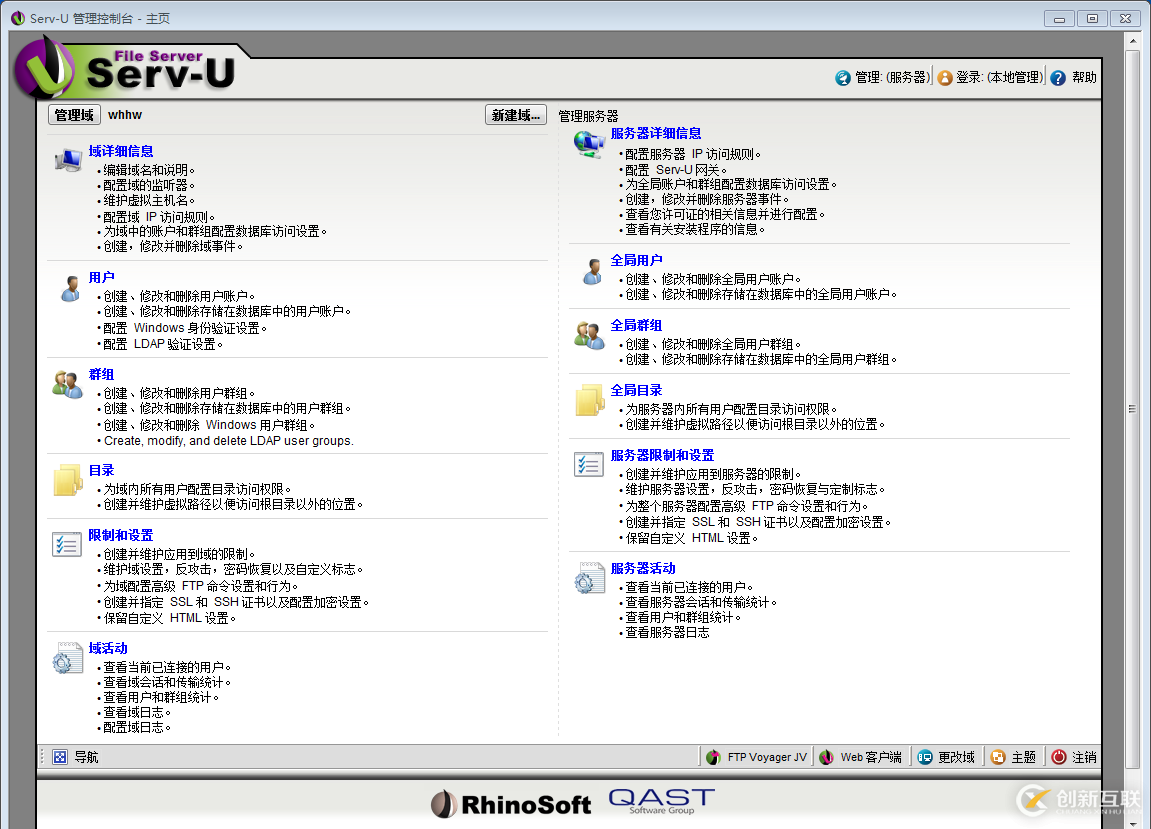Click the 全局群组 double-user icon
The width and height of the screenshot is (1151, 829).
[x=589, y=336]
